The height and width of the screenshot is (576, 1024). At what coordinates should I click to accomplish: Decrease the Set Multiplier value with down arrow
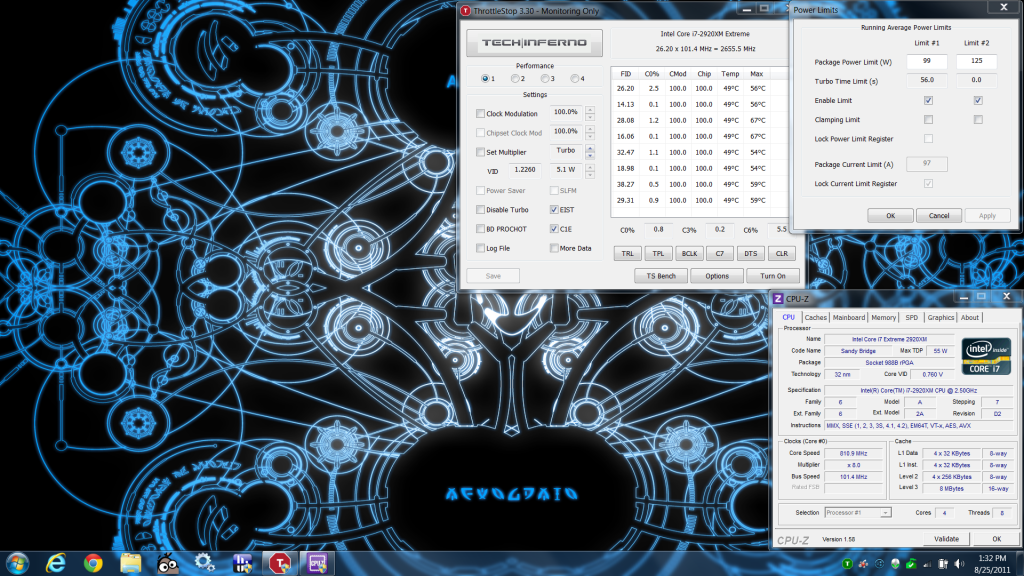(590, 156)
